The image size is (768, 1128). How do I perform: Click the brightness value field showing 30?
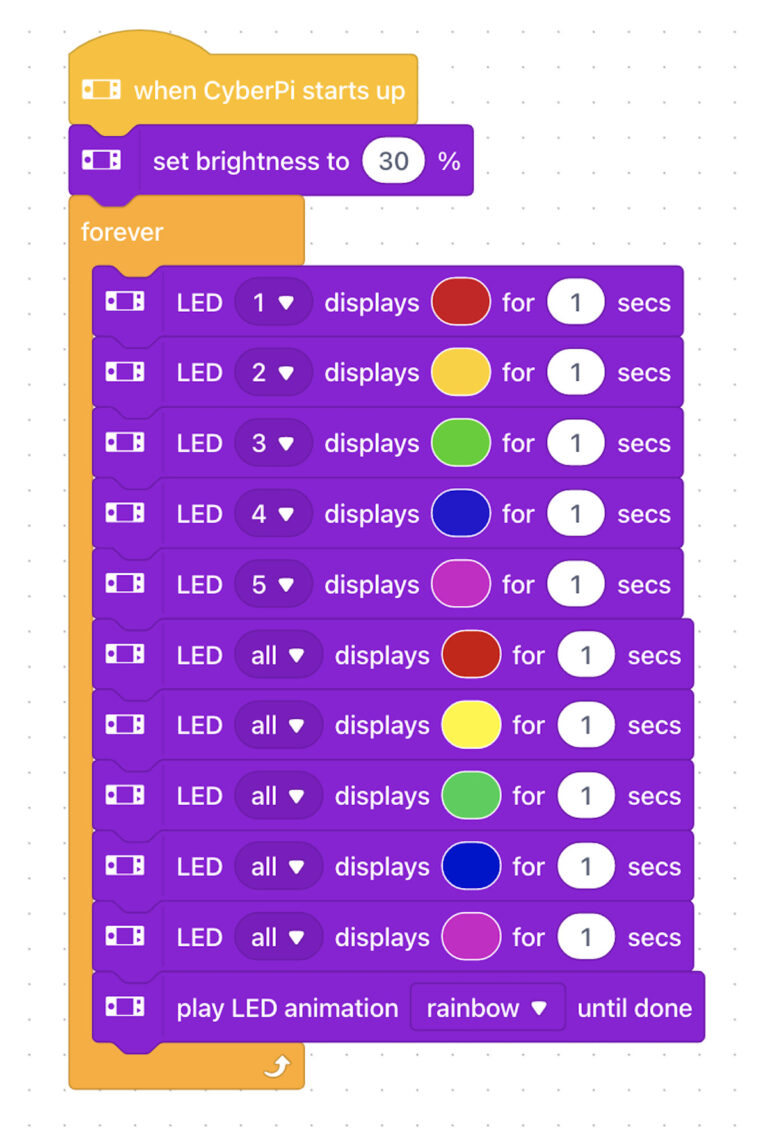point(393,161)
